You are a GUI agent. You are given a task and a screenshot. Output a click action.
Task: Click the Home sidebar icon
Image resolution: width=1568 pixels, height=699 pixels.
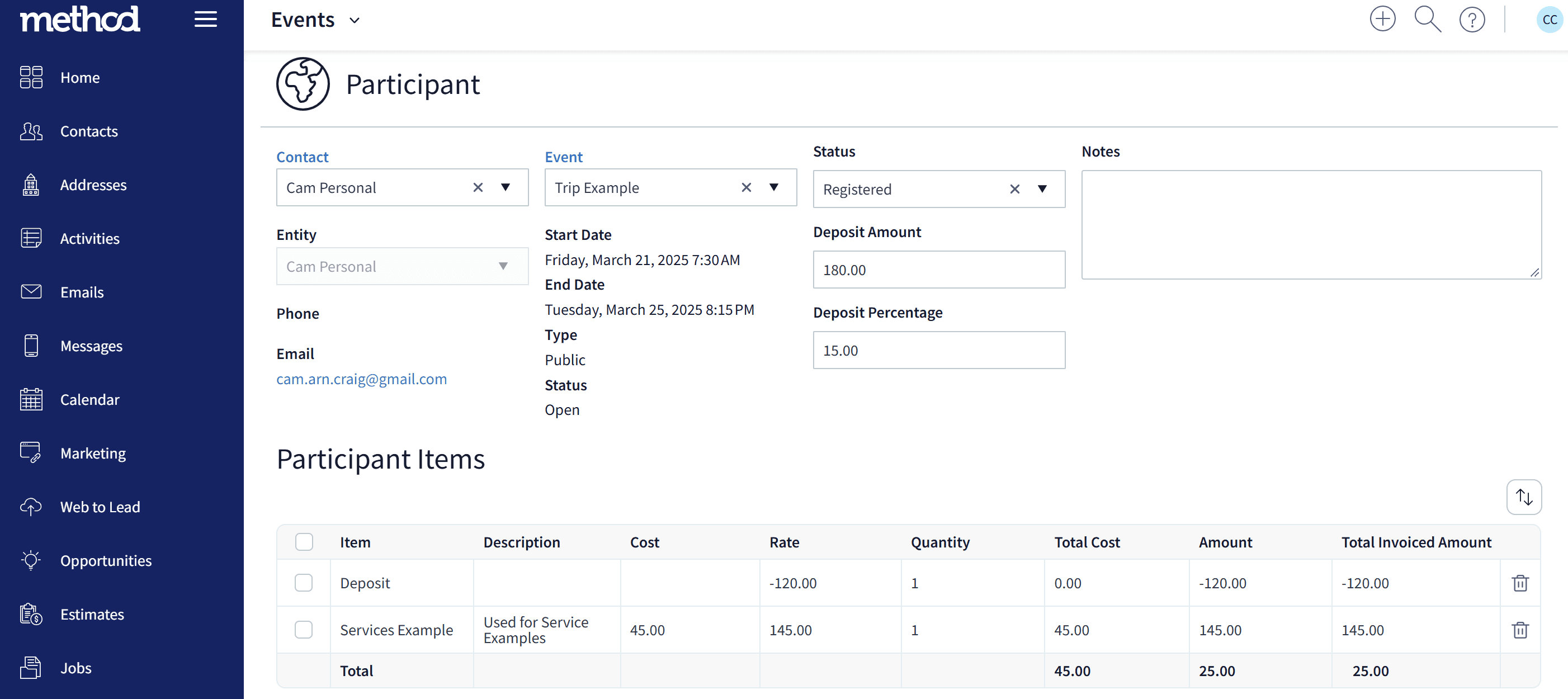point(31,77)
